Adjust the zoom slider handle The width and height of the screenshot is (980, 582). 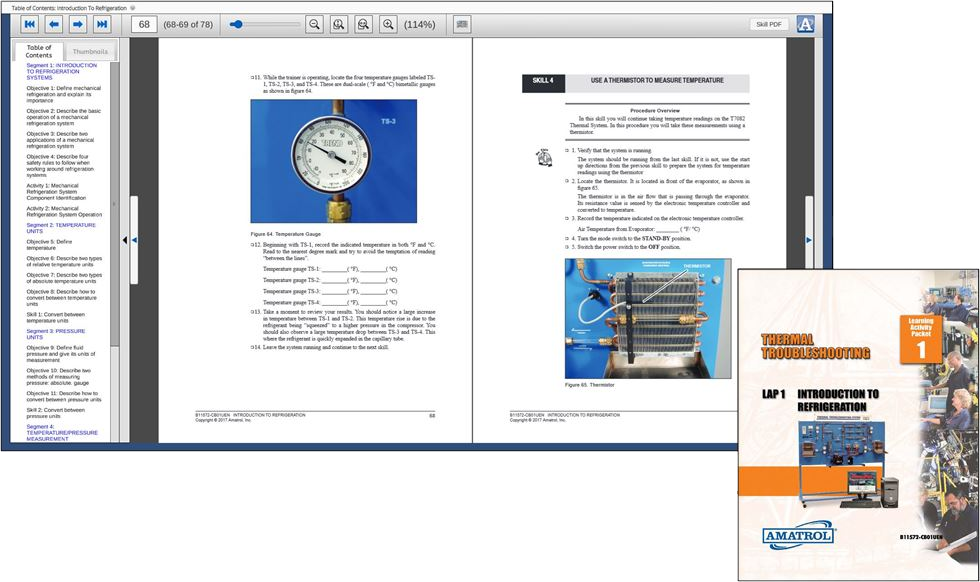point(236,24)
